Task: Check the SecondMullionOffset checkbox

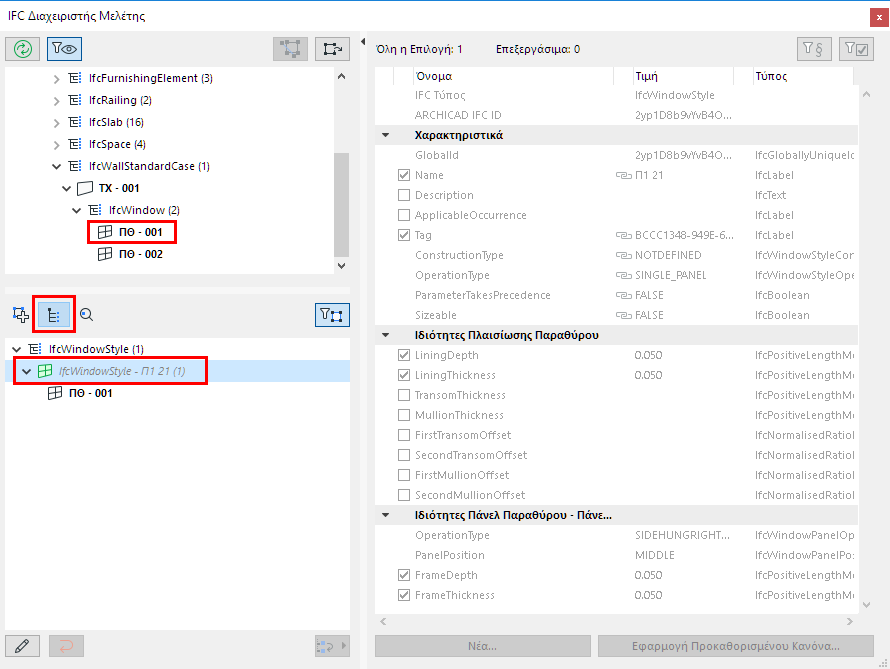Action: click(x=404, y=495)
